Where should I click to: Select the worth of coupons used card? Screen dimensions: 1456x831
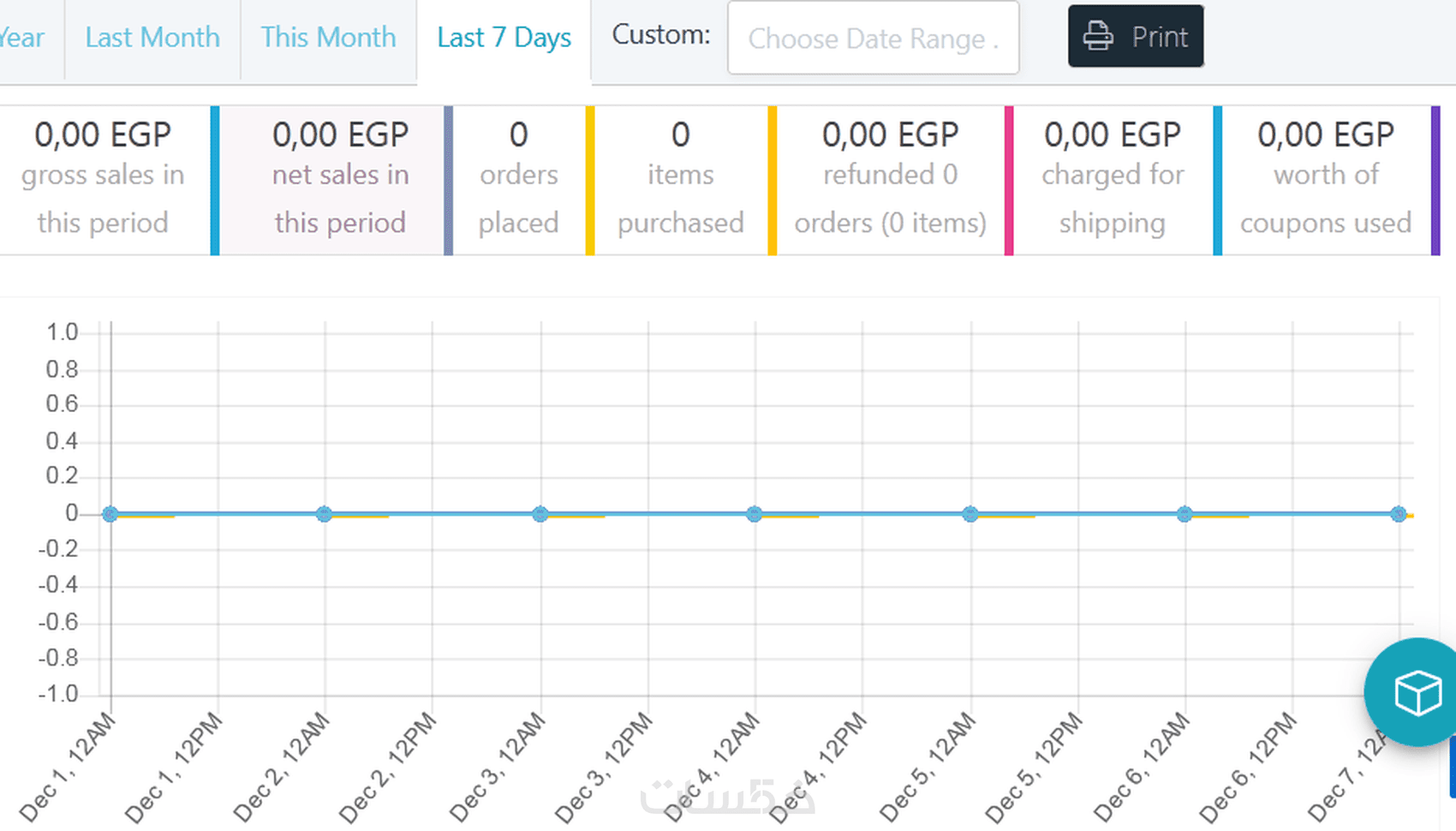[1325, 180]
